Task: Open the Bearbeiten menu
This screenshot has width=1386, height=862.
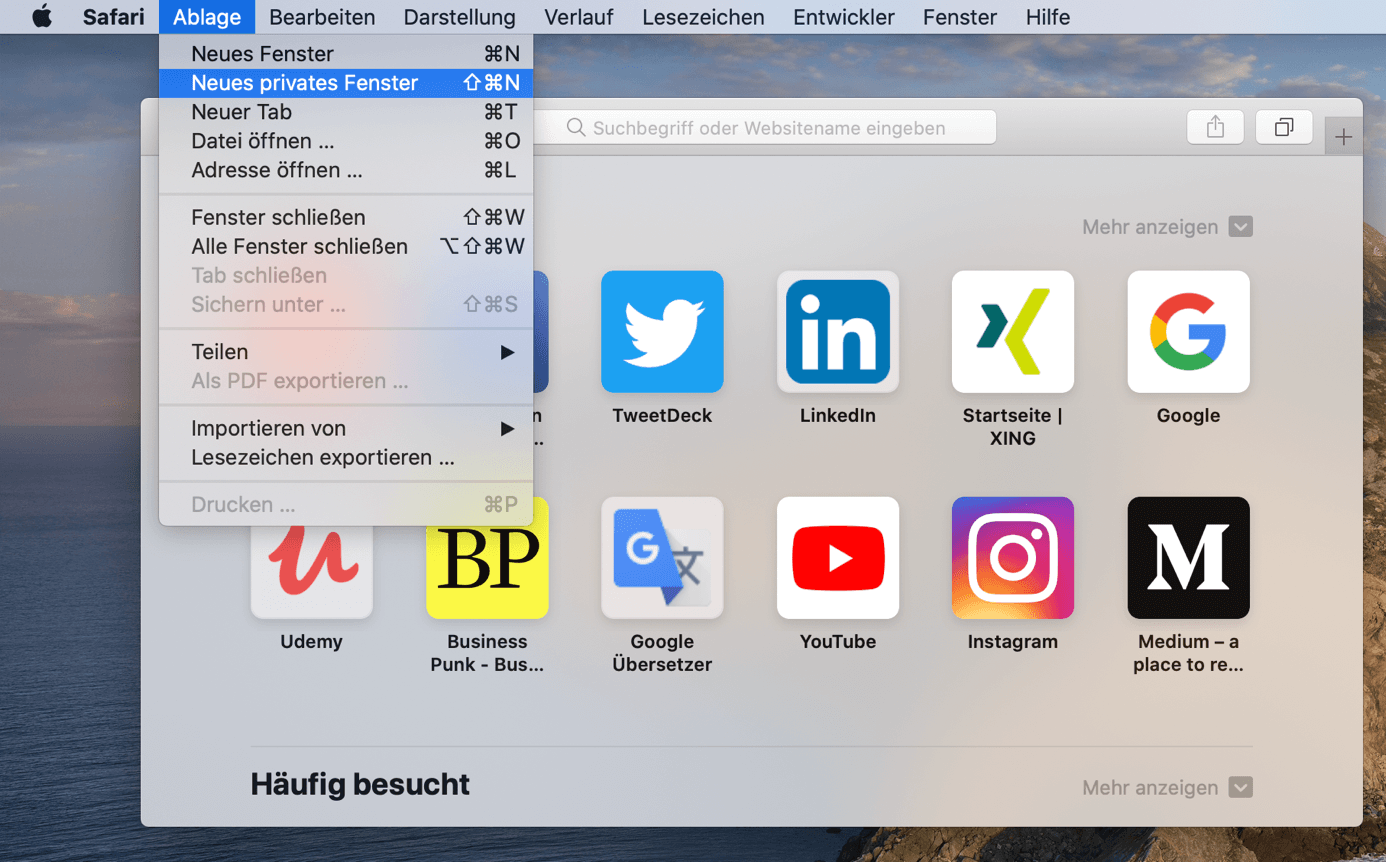Action: point(322,17)
